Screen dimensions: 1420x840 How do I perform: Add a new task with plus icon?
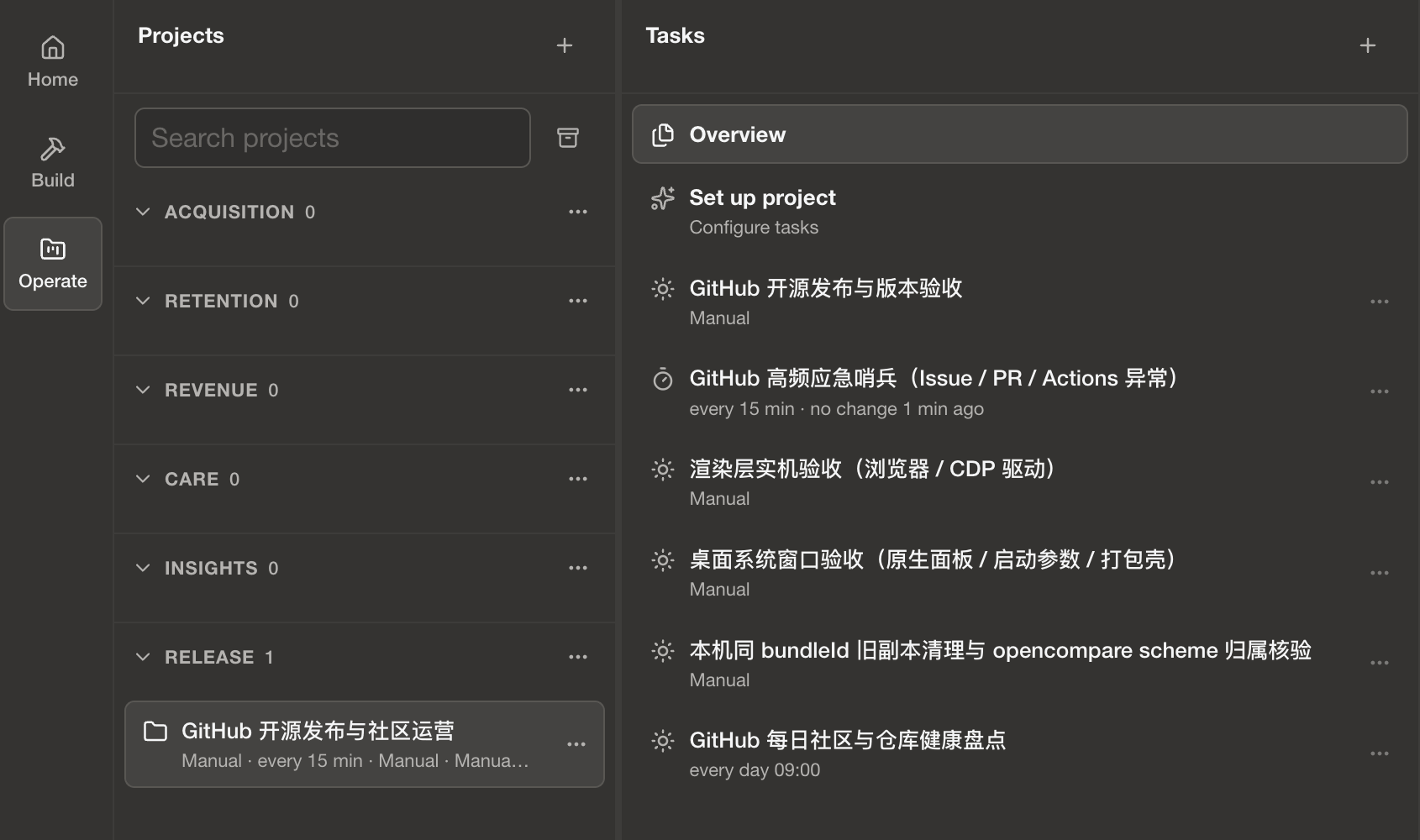(x=1368, y=45)
